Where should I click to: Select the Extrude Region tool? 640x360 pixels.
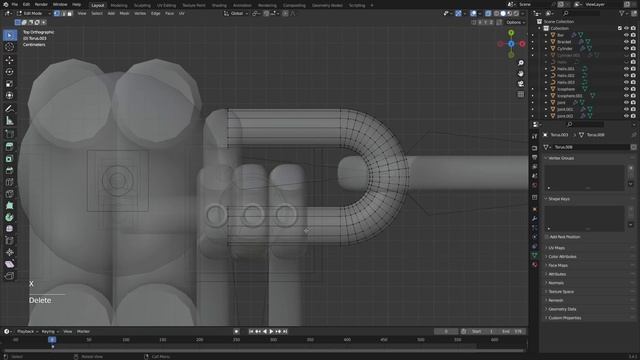pos(9,147)
